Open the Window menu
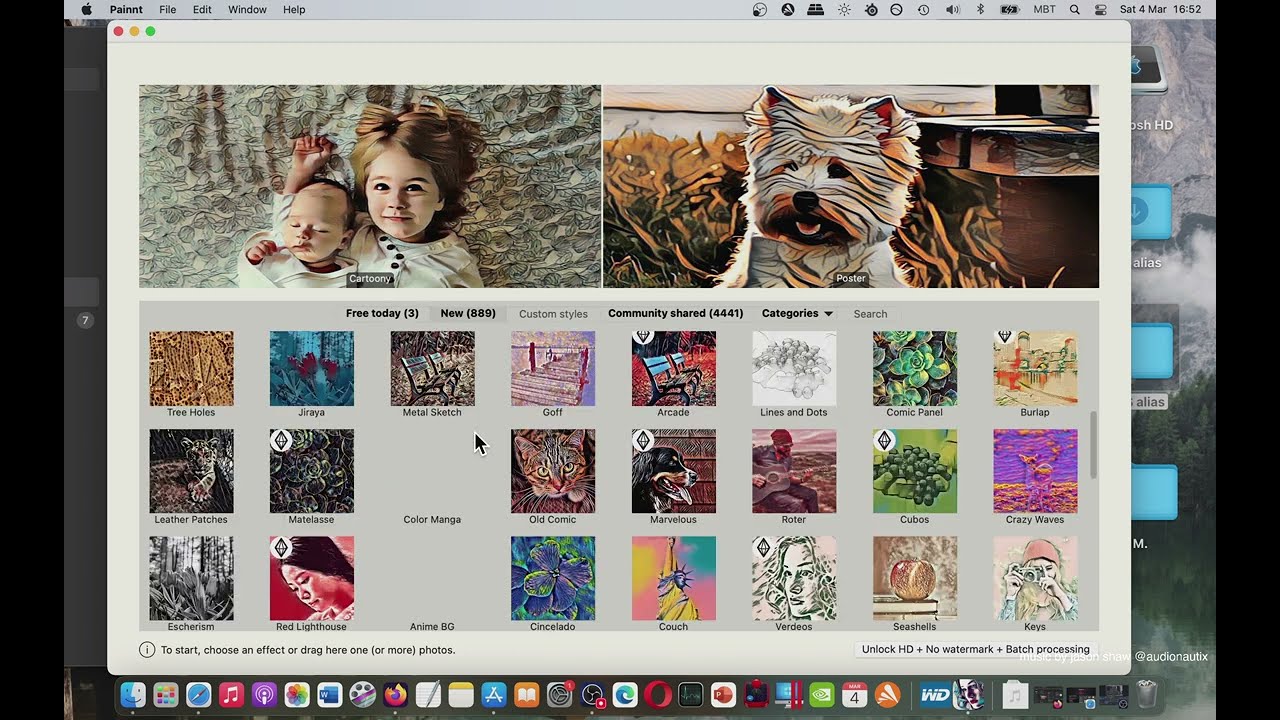This screenshot has width=1280, height=720. 247,9
